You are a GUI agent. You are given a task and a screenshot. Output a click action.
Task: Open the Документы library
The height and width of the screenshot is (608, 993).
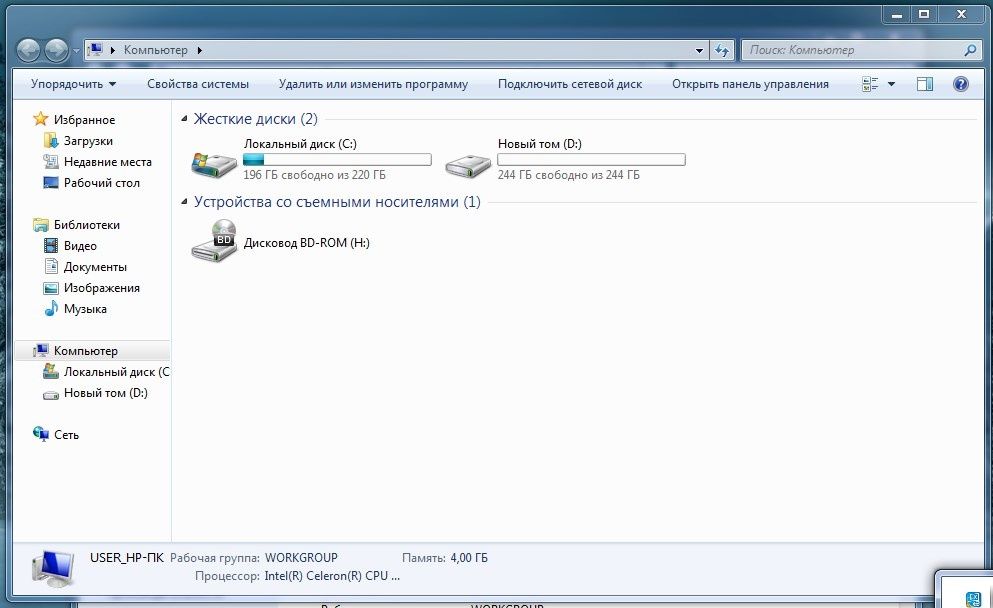(95, 267)
